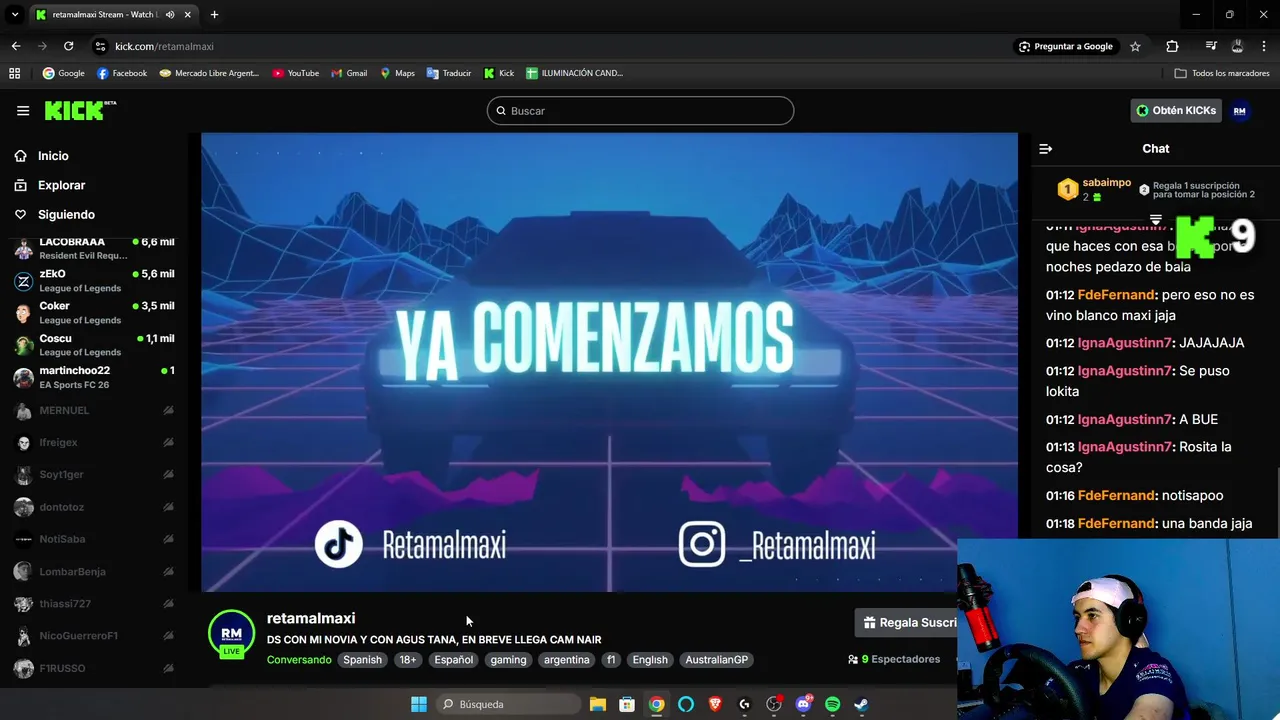This screenshot has width=1280, height=720.
Task: Focus the Buscar search field
Action: pos(640,111)
